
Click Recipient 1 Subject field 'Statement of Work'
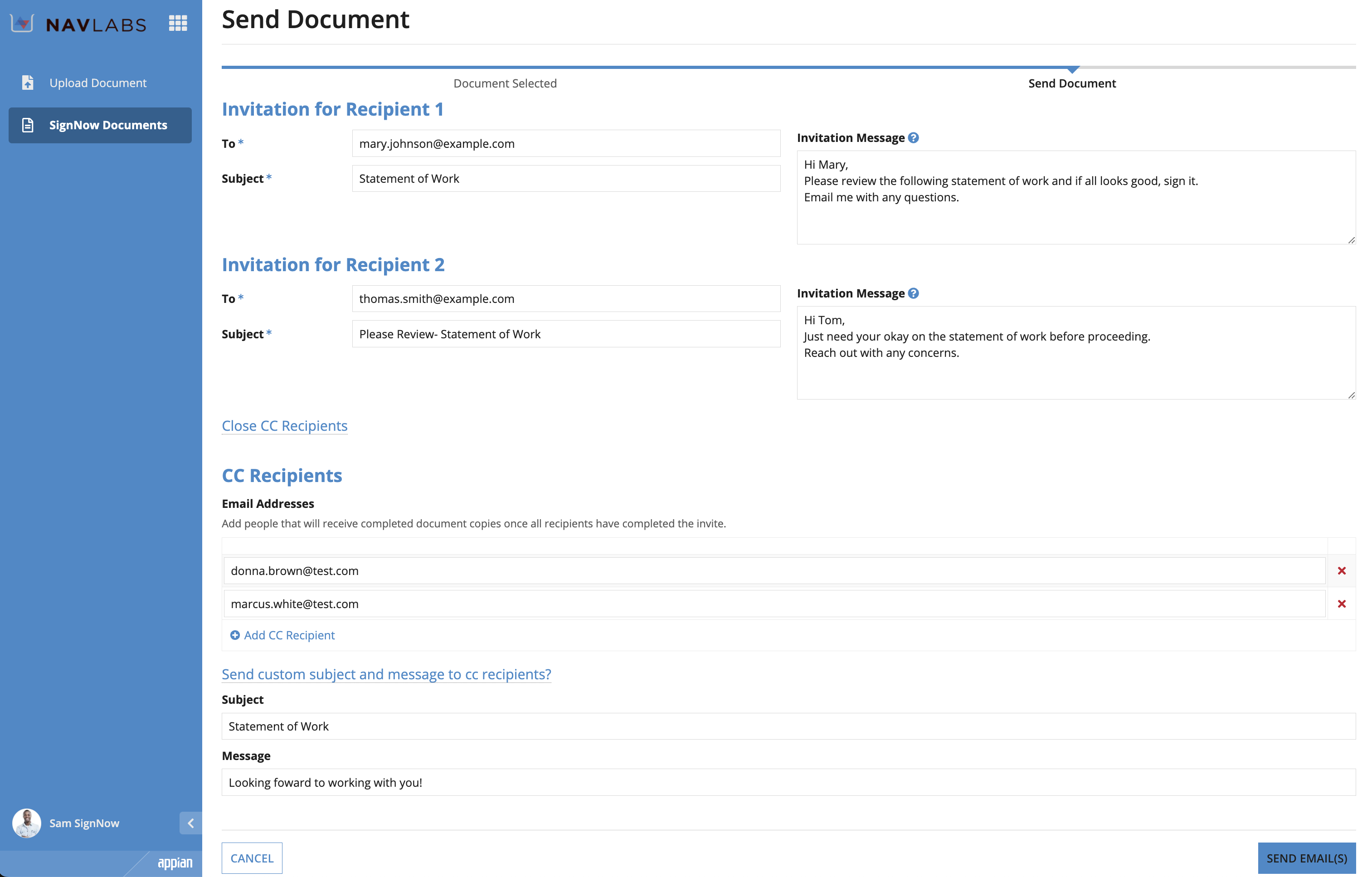[566, 178]
